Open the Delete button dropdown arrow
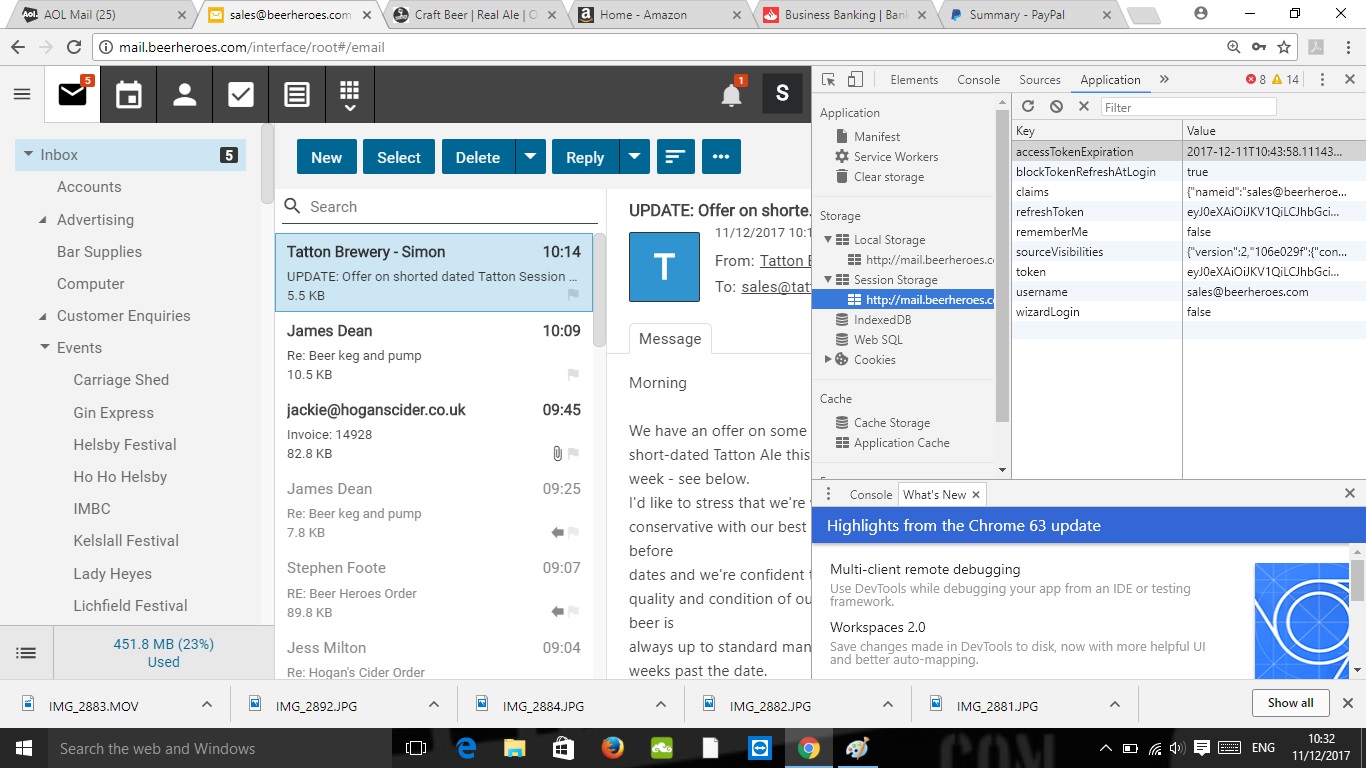This screenshot has width=1366, height=768. coord(530,157)
